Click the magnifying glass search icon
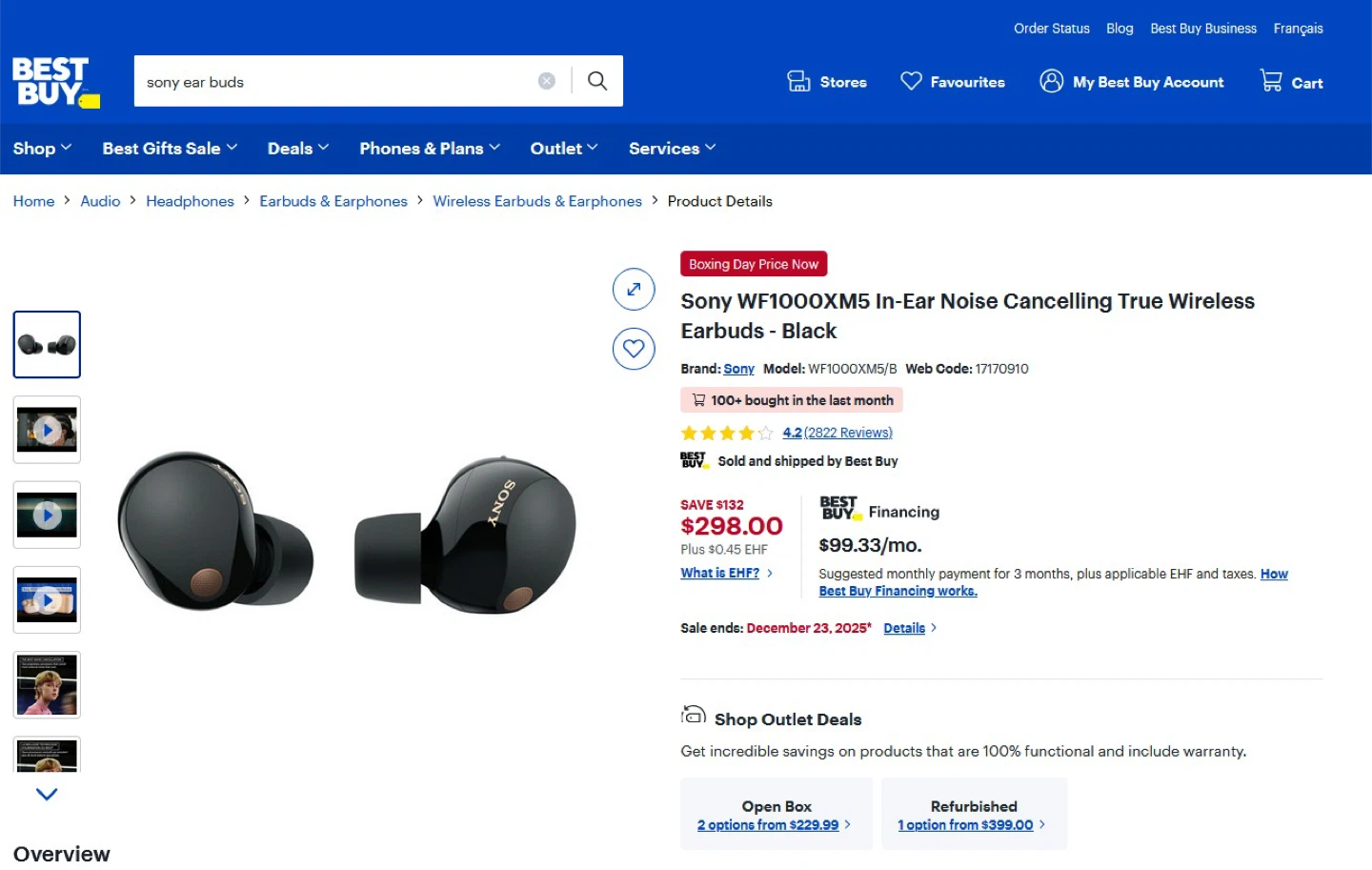The width and height of the screenshot is (1372, 870). pyautogui.click(x=597, y=81)
